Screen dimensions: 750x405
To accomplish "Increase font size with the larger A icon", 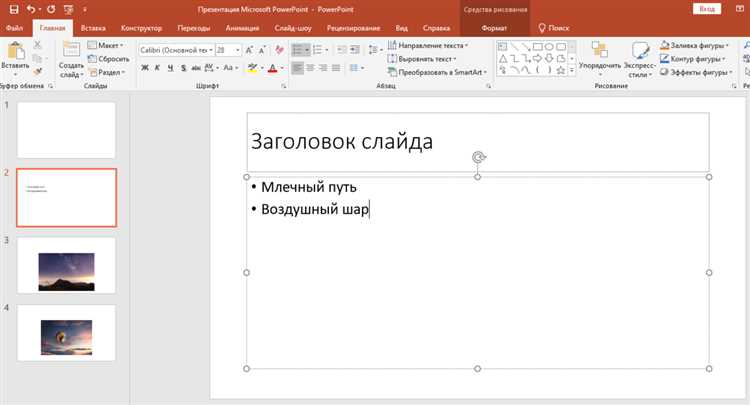I will tap(246, 49).
